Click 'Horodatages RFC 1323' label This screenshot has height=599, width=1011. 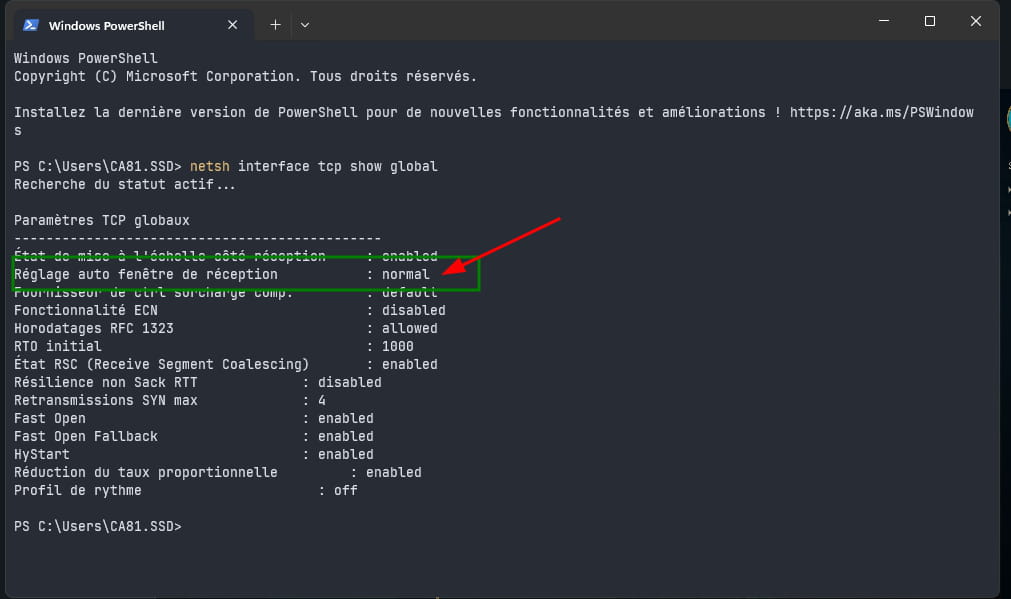[x=93, y=329]
